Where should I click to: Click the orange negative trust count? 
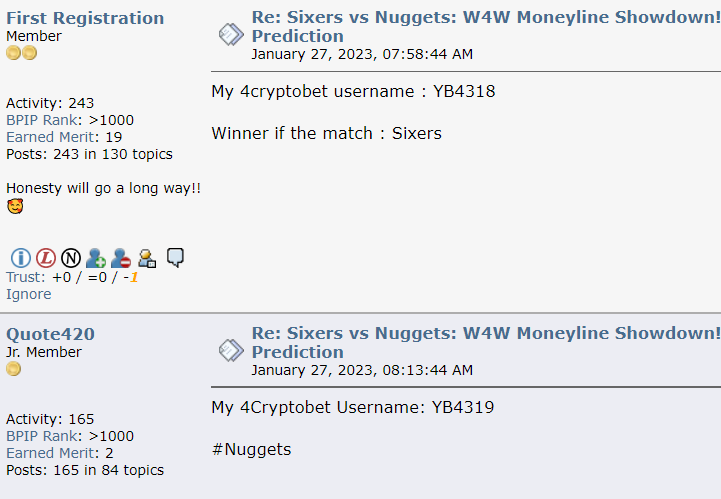[133, 277]
